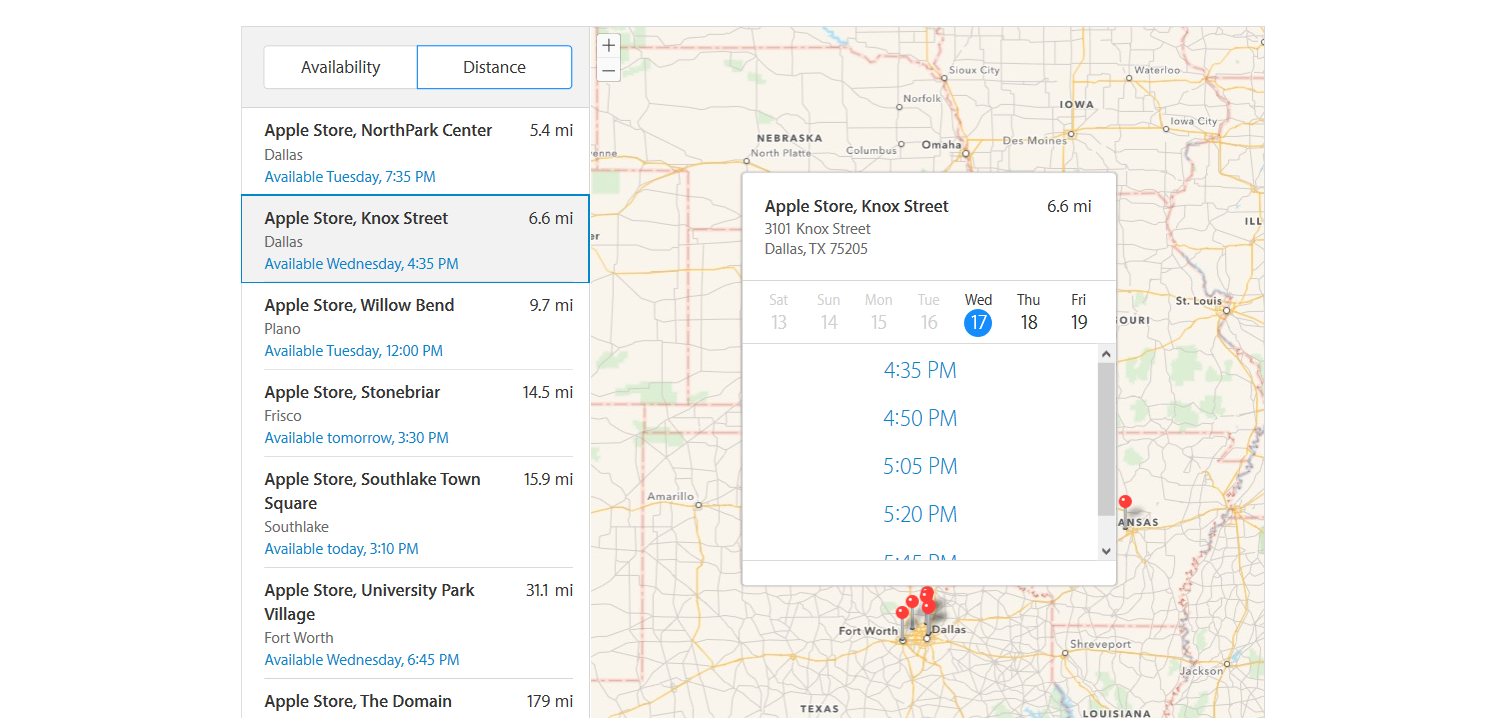Click disabled date Sun 14
This screenshot has height=718, width=1506.
pyautogui.click(x=829, y=313)
